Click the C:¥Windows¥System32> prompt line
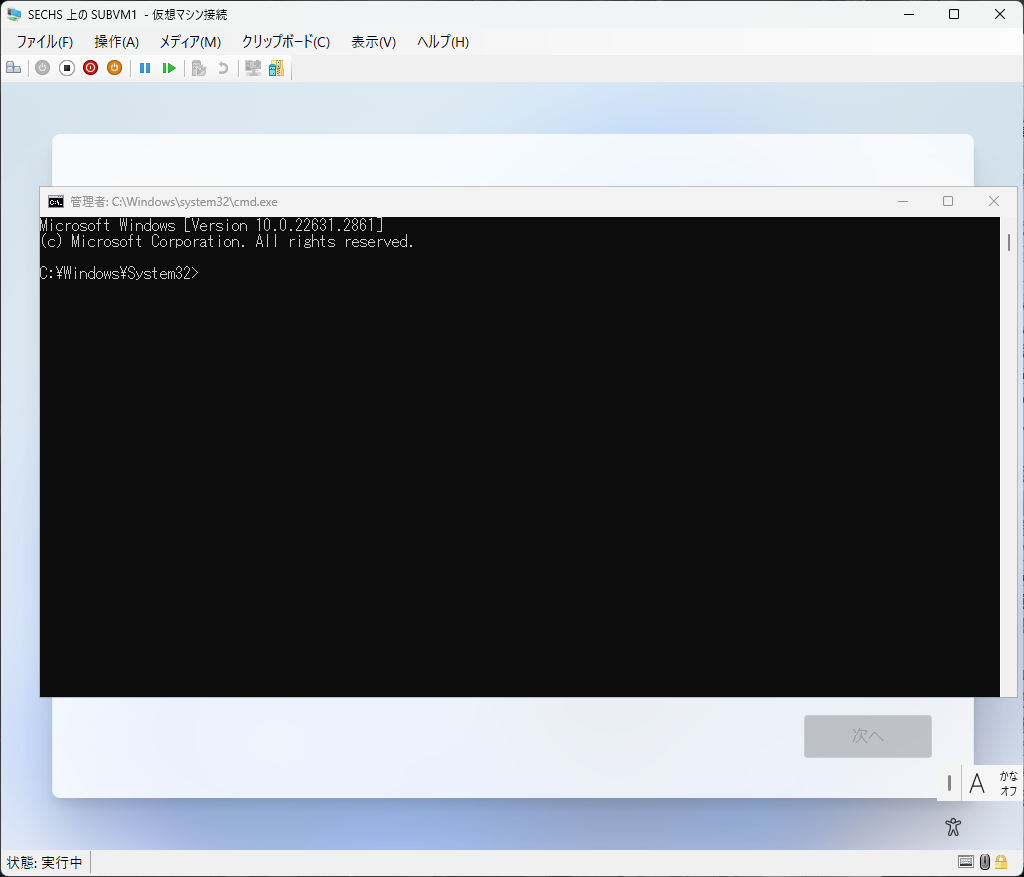 (x=119, y=273)
